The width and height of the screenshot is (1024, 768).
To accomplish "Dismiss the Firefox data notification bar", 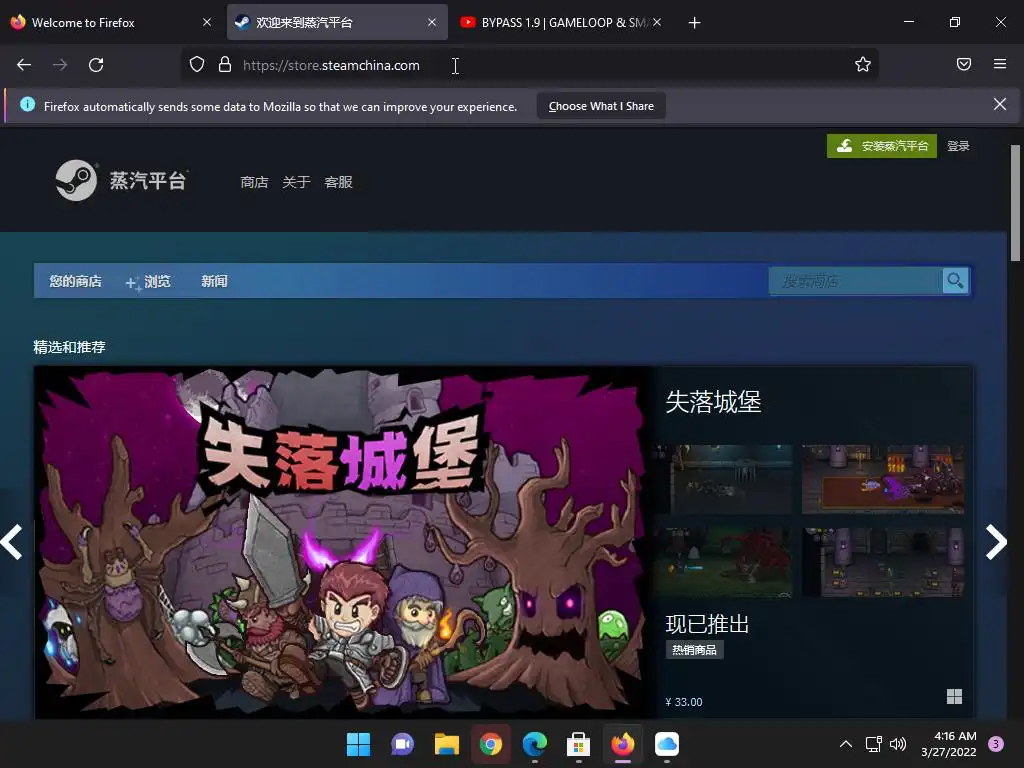I will tap(1000, 104).
